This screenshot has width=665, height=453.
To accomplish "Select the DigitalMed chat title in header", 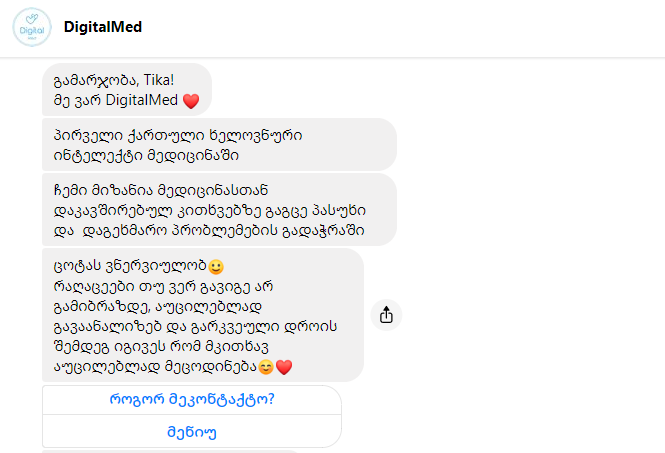I will [x=103, y=27].
